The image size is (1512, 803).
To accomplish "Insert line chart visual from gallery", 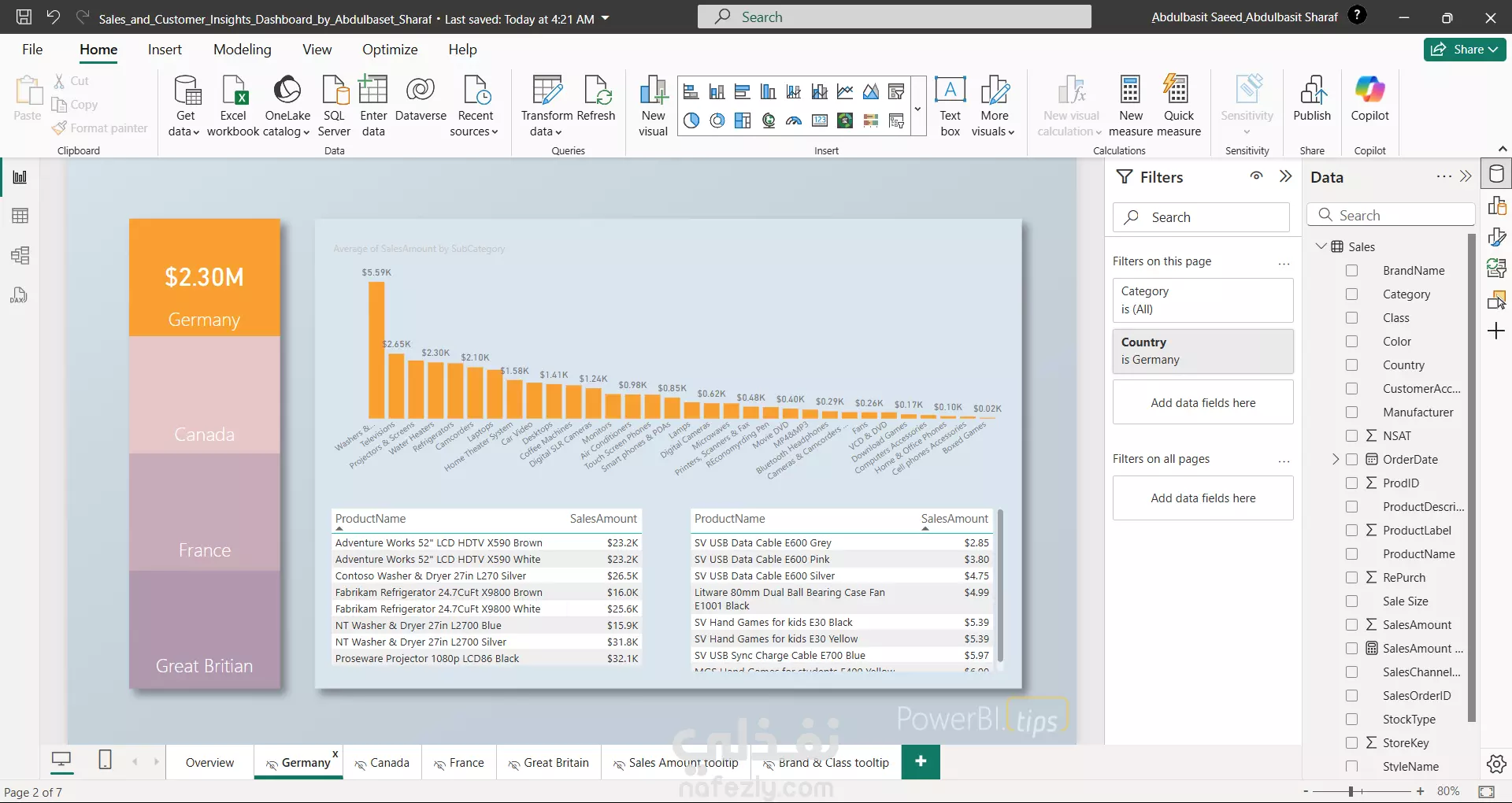I will [845, 92].
